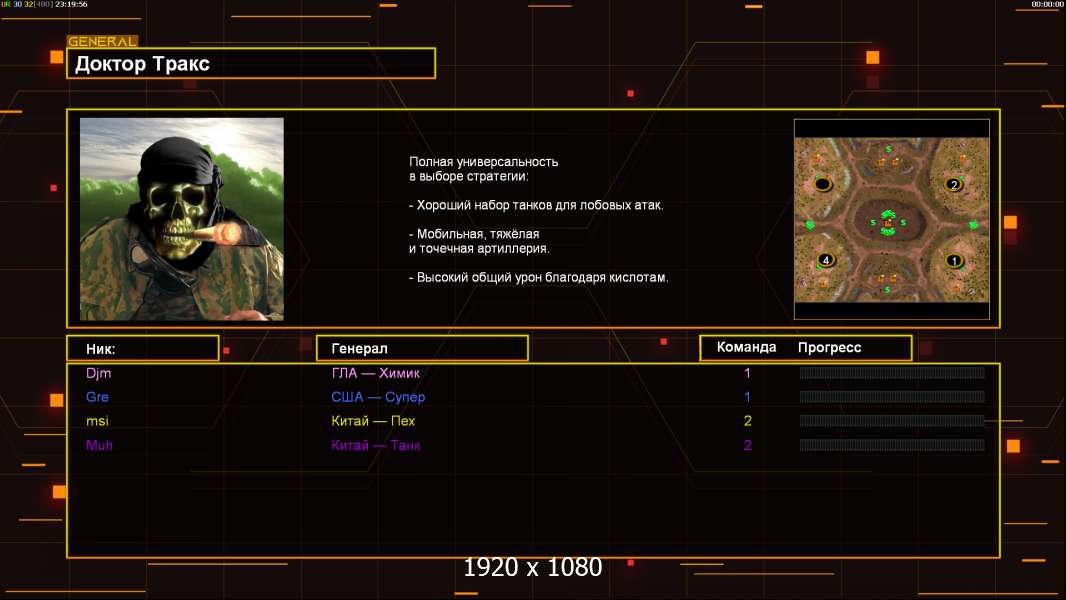Image resolution: width=1066 pixels, height=600 pixels.
Task: Select start position 2 marker on map
Action: [953, 184]
